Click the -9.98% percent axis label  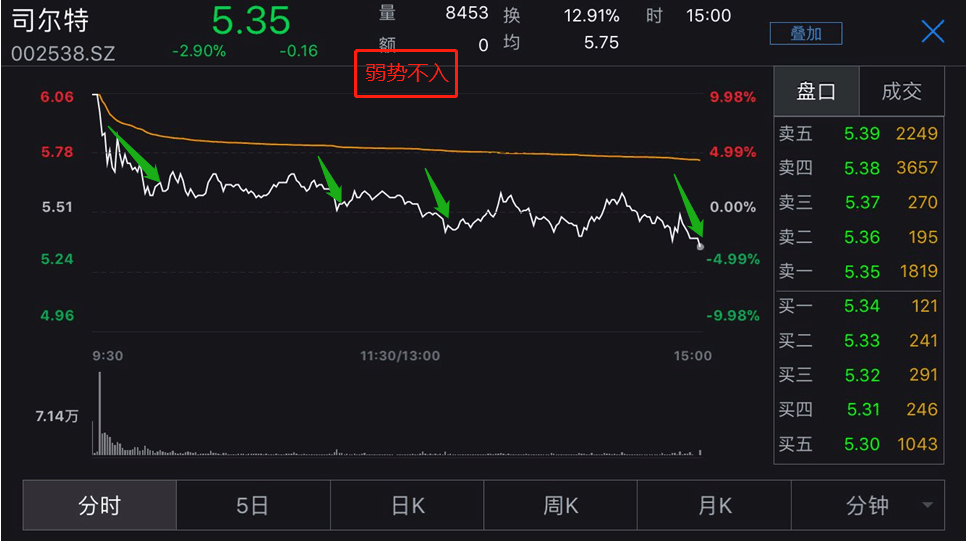click(x=732, y=316)
